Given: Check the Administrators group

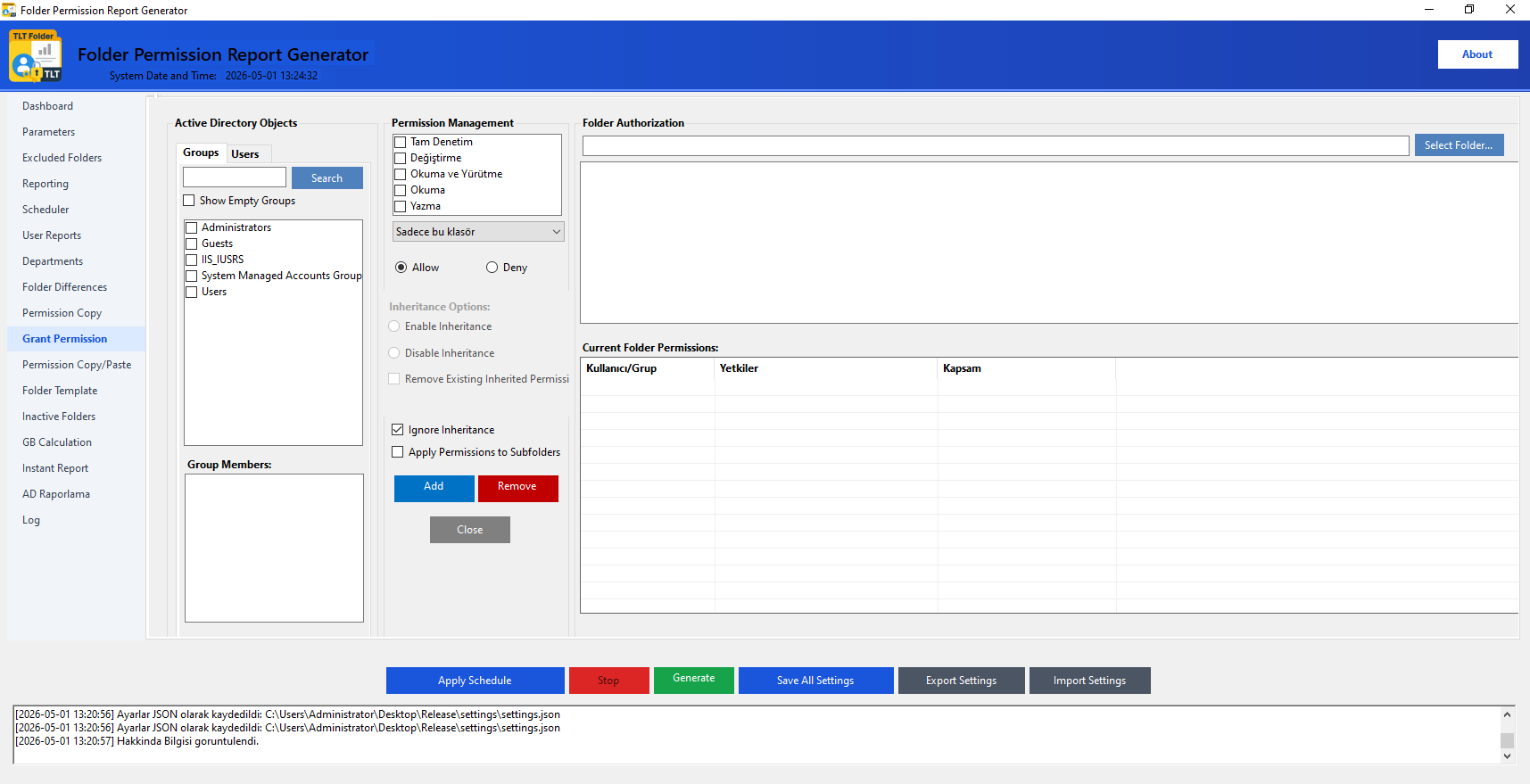Looking at the screenshot, I should click(191, 227).
